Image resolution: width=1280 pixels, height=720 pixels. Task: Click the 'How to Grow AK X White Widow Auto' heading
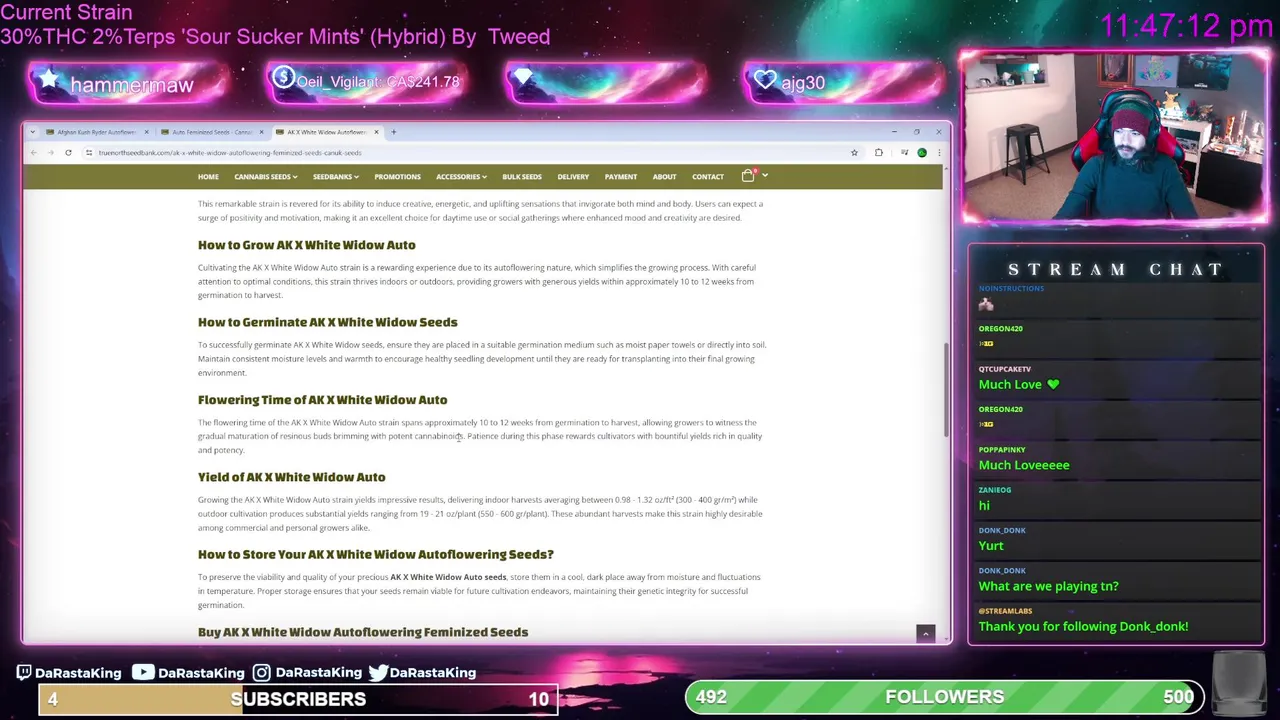pos(306,245)
